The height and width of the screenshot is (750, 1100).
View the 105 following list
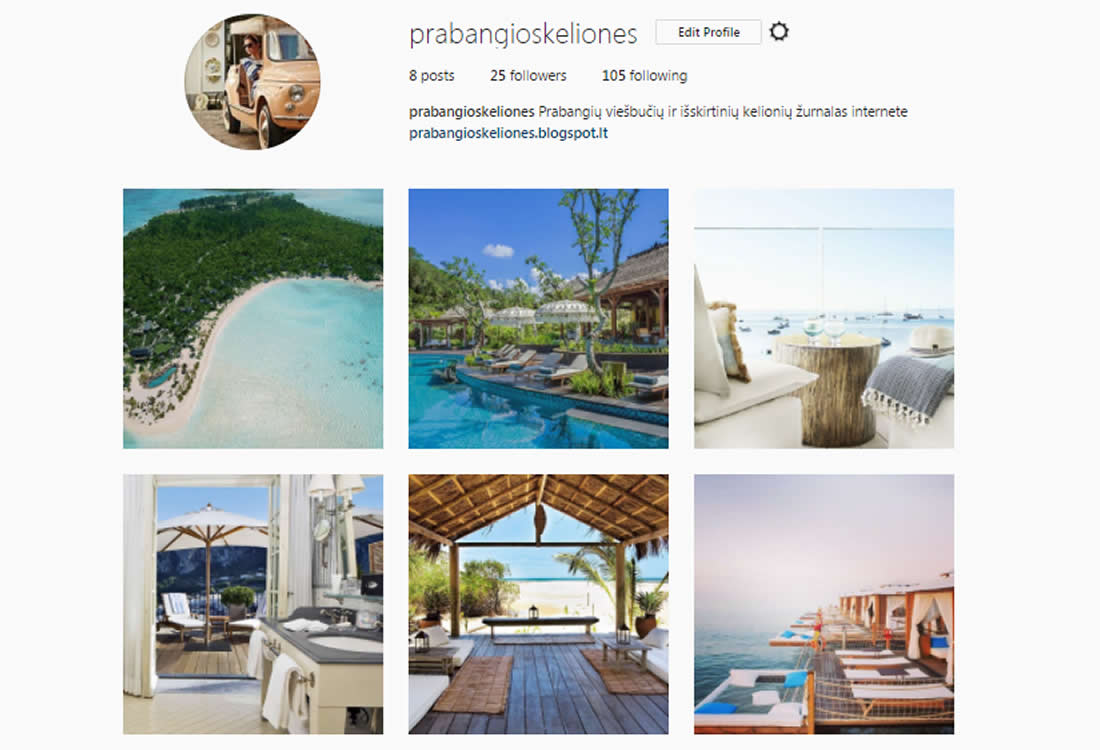coord(645,75)
